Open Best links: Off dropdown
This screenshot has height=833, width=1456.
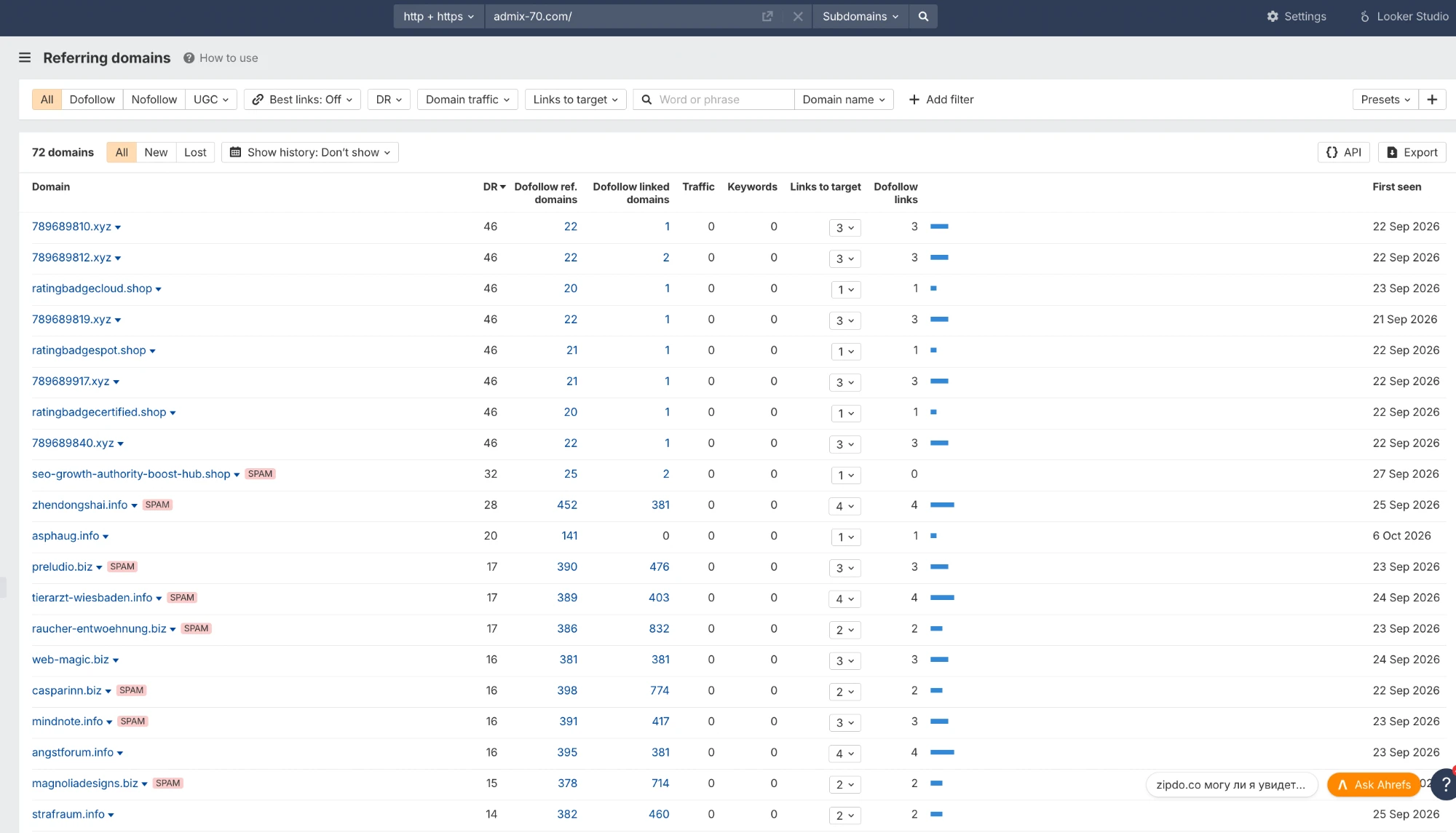pyautogui.click(x=302, y=100)
